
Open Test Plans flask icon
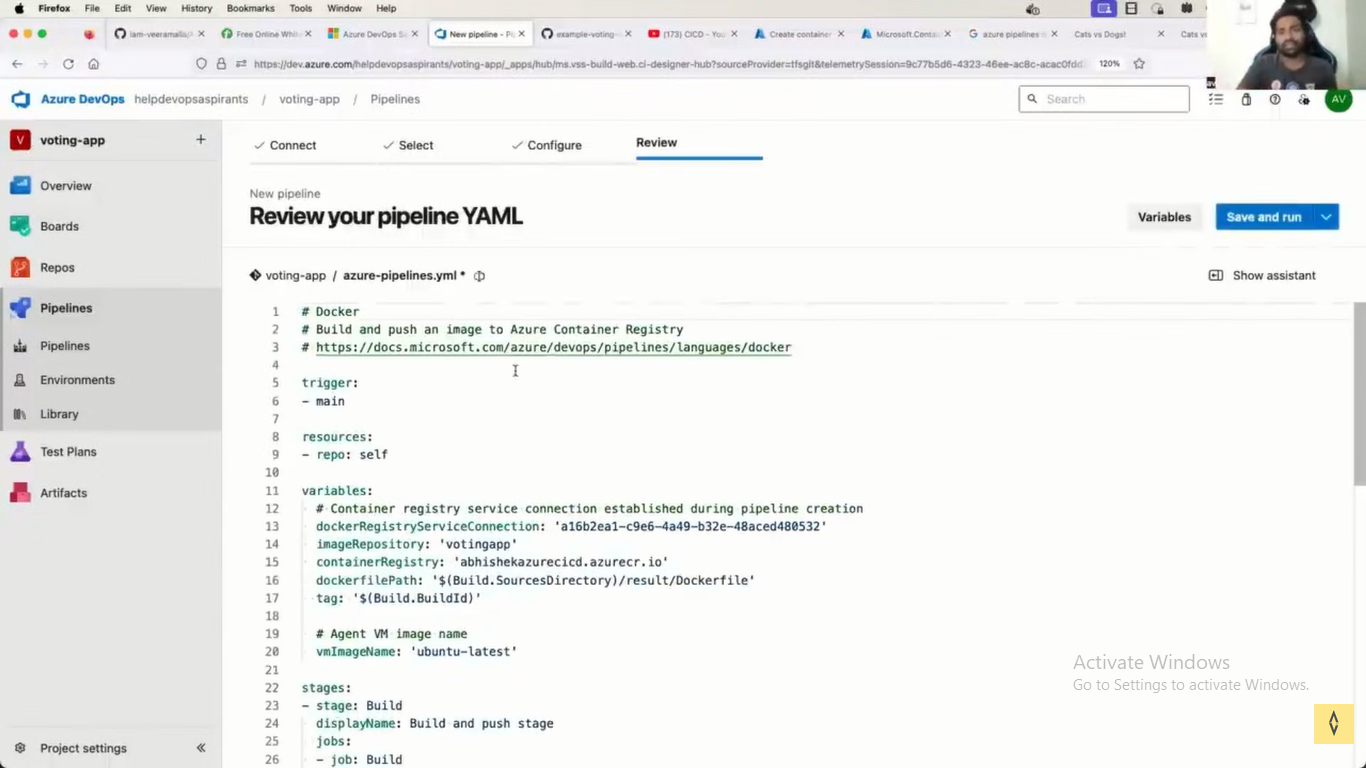pyautogui.click(x=20, y=452)
